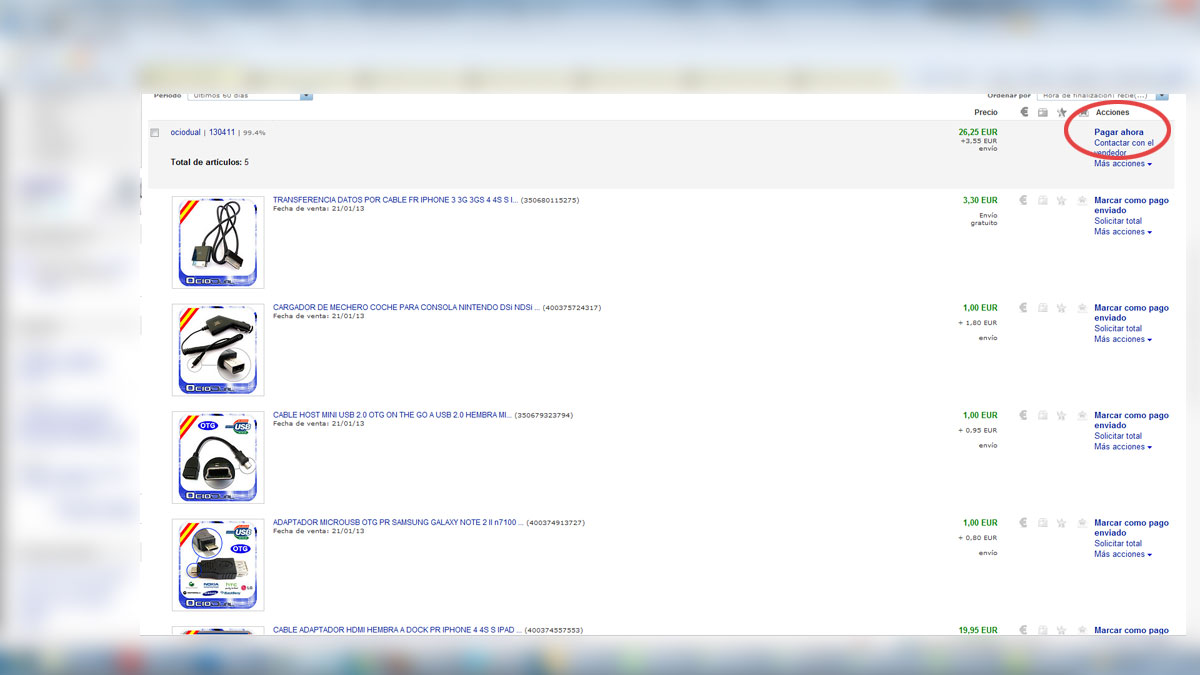Open 'CABLE ADAPTADOR HDMI HEMBRA A DOCK' listing

pos(396,630)
